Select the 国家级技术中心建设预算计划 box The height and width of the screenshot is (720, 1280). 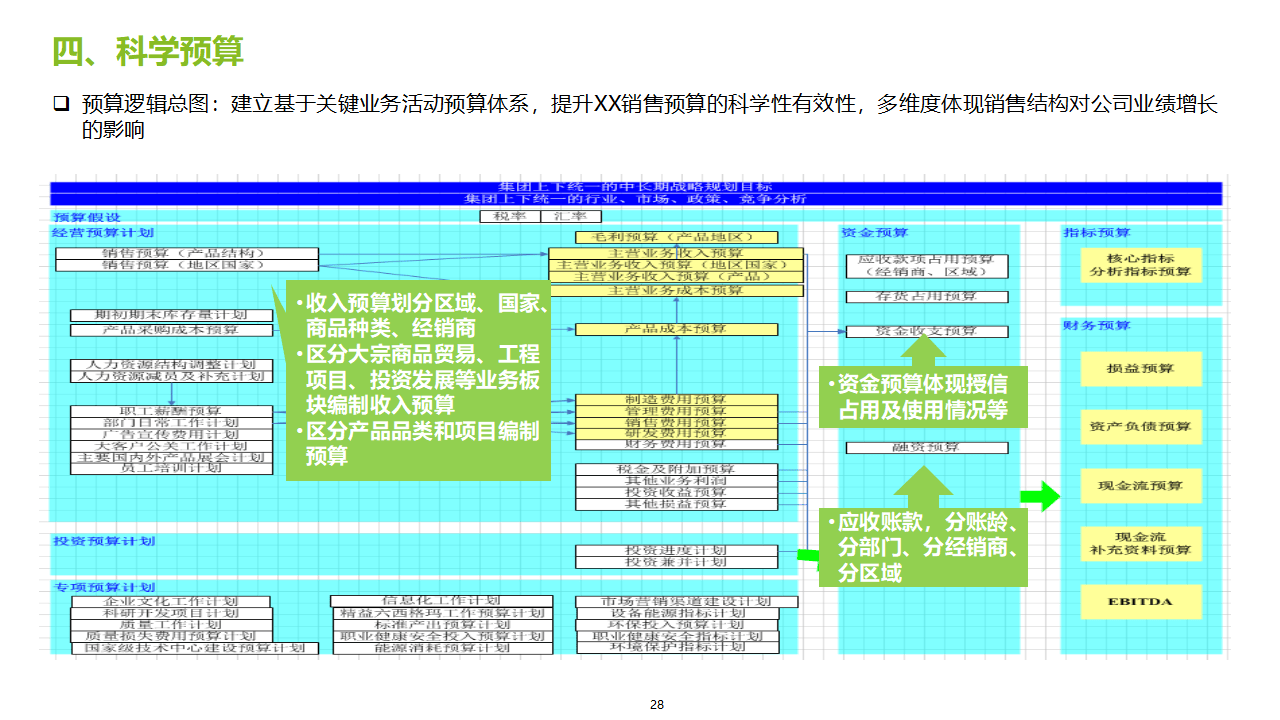coord(194,648)
